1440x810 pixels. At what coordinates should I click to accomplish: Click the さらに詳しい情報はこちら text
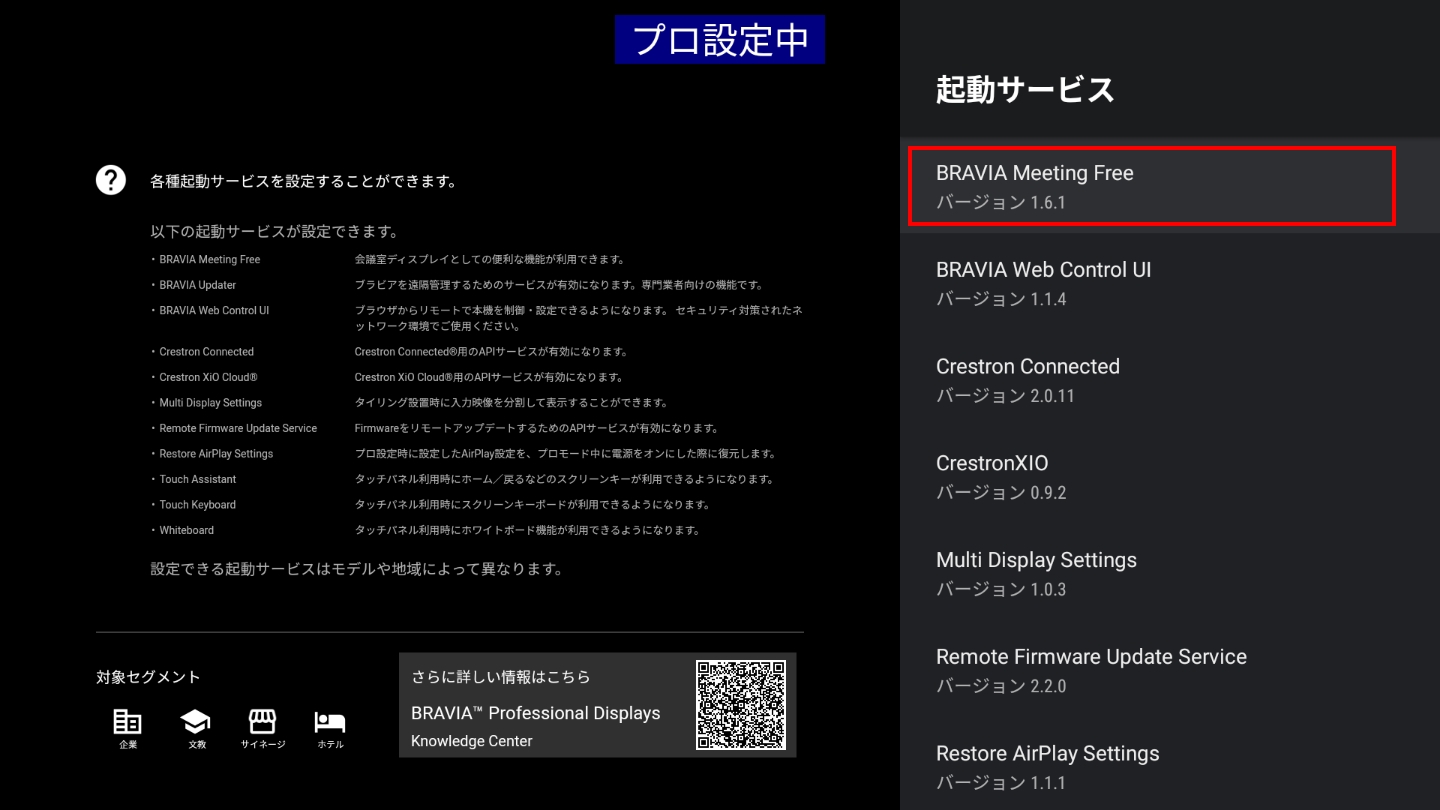point(501,677)
